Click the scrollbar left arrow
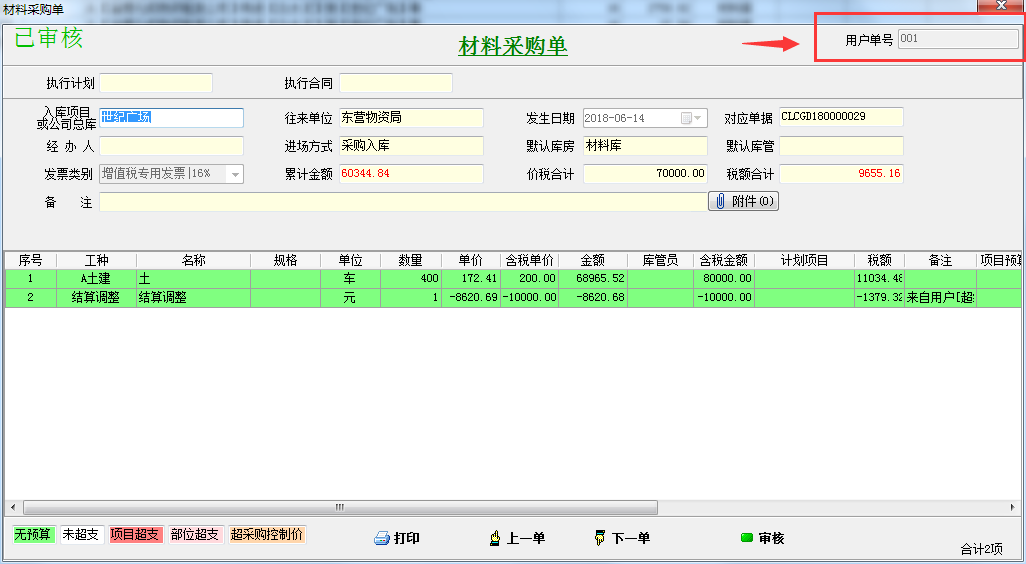The width and height of the screenshot is (1026, 564). 12,508
